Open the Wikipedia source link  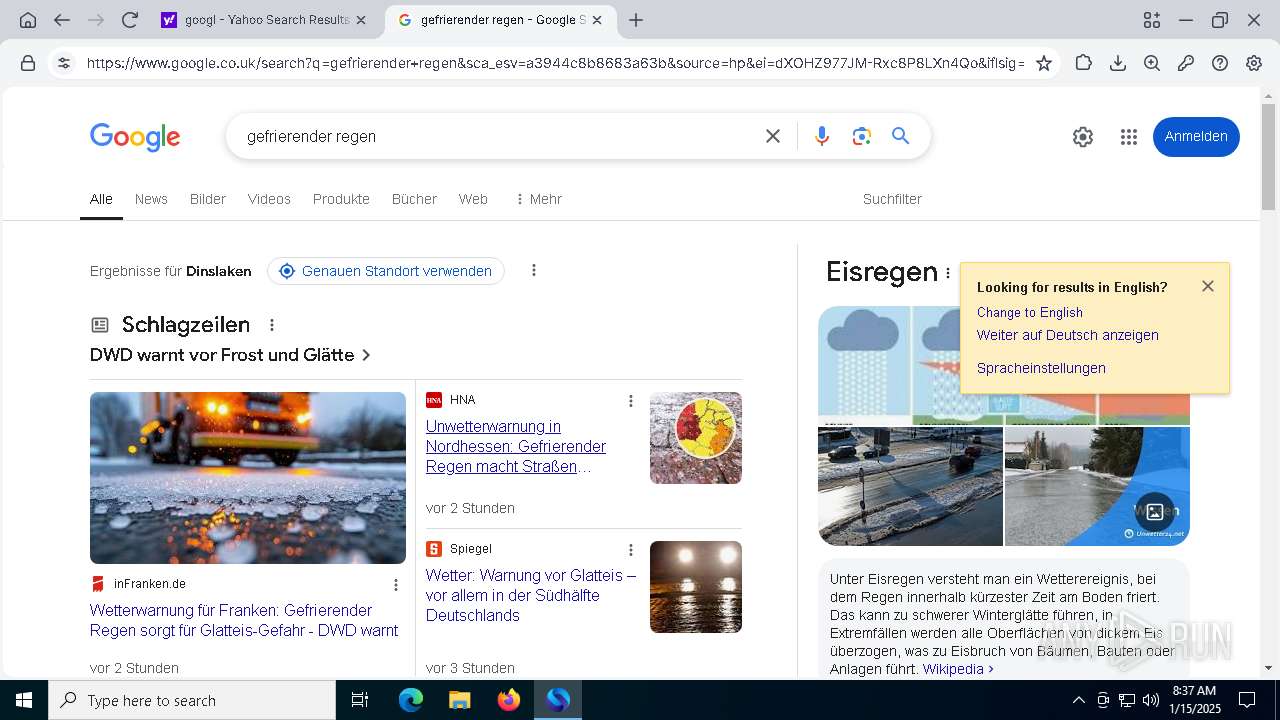[958, 668]
